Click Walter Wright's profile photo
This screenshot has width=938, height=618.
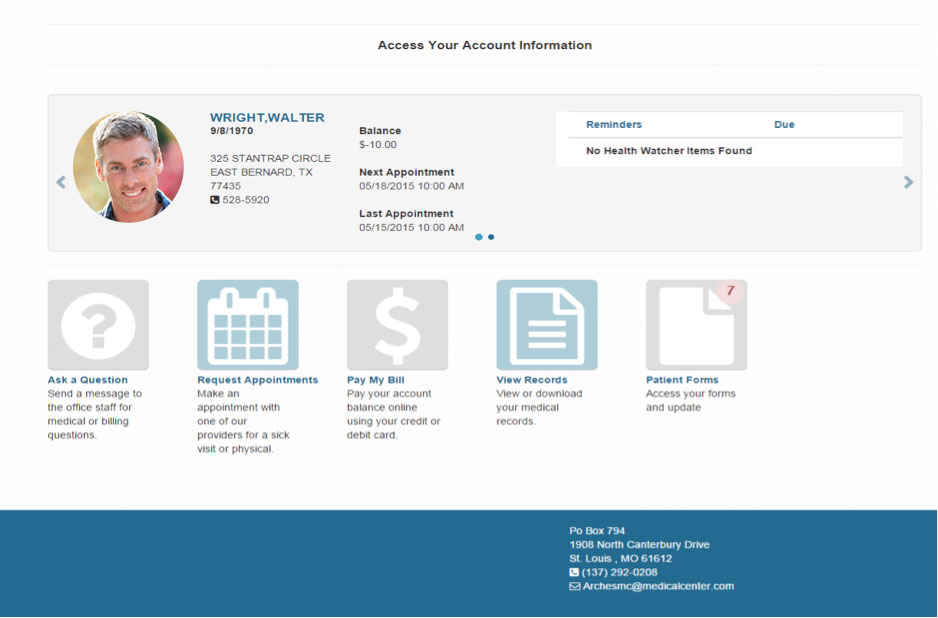click(128, 166)
